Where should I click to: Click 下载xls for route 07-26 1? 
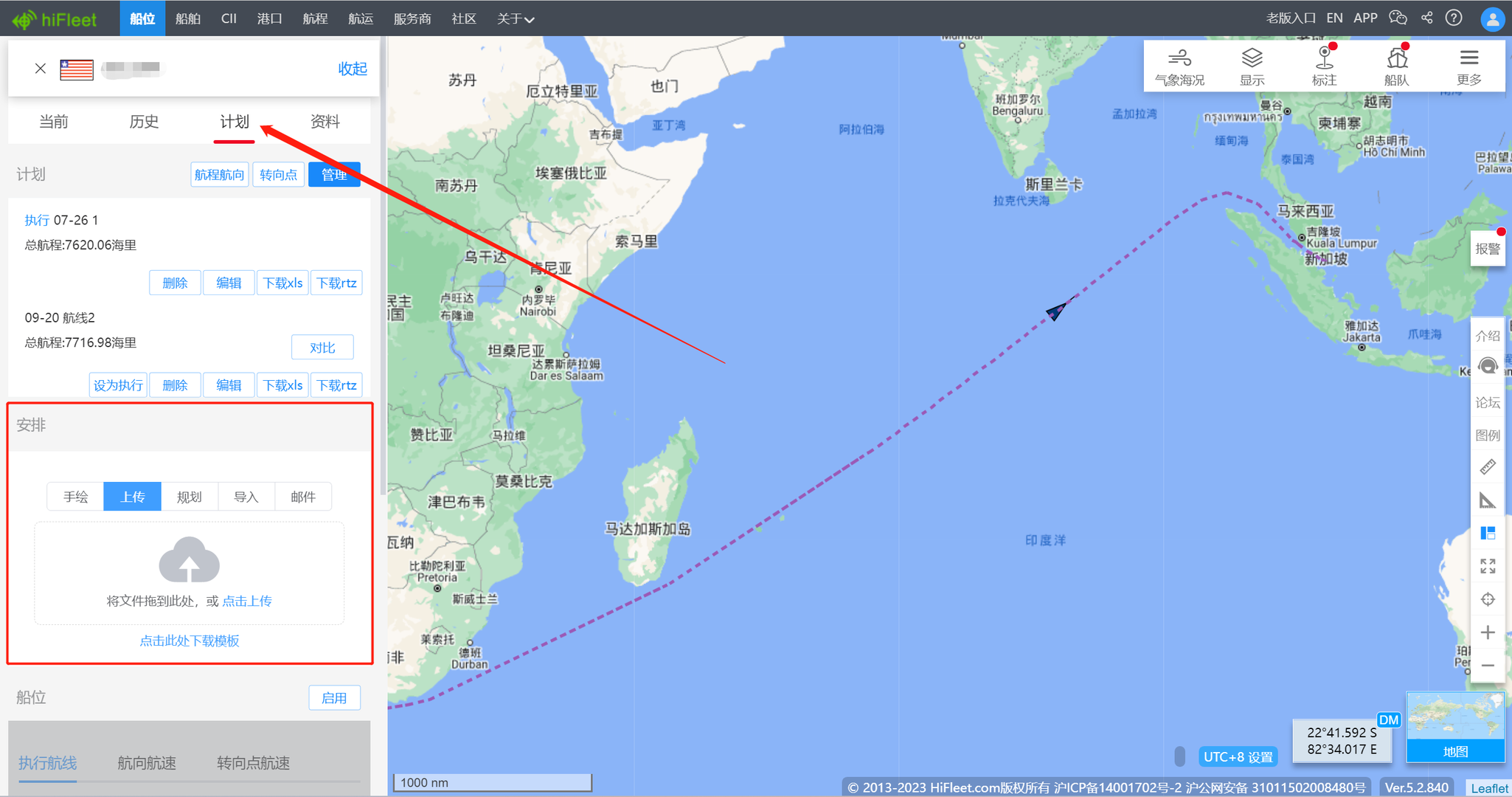pyautogui.click(x=282, y=283)
